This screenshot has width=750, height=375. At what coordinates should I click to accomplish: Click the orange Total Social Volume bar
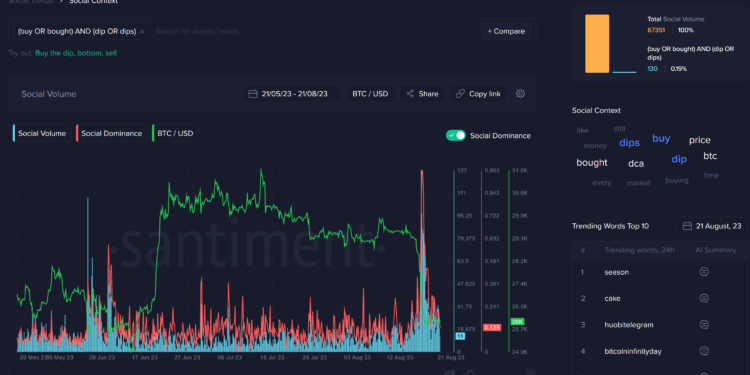[x=597, y=44]
